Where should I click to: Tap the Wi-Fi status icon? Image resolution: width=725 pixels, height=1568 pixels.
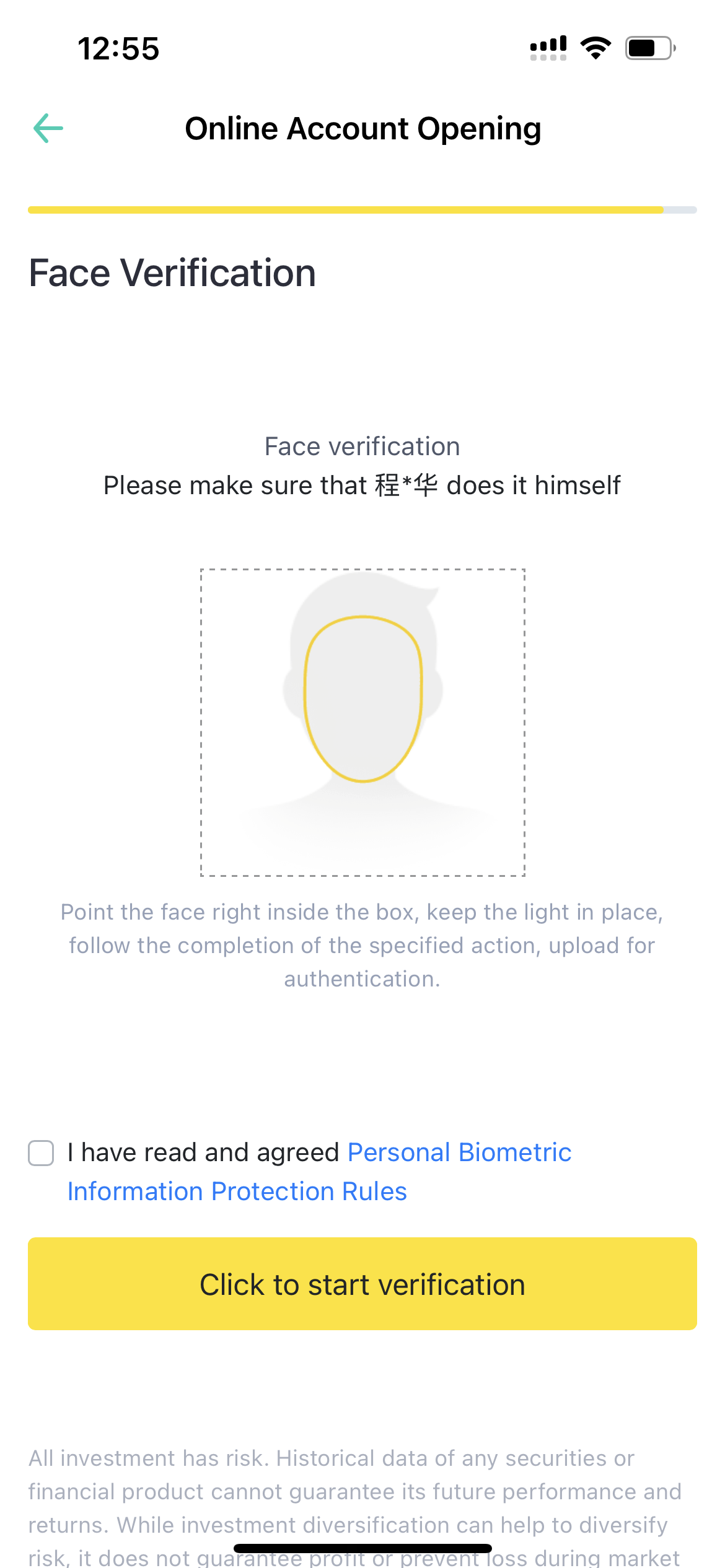pyautogui.click(x=595, y=48)
